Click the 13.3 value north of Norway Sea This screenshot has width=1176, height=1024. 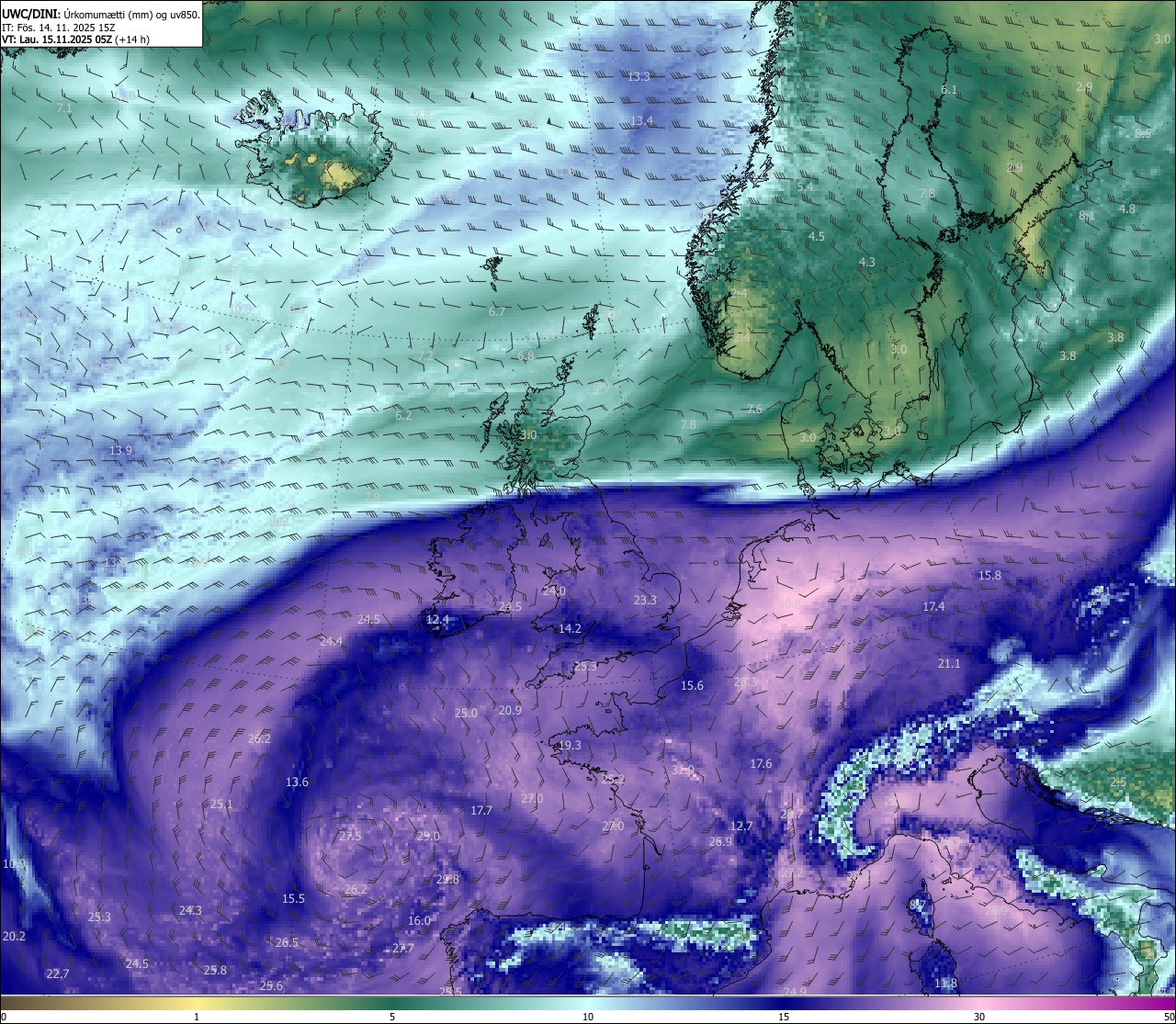coord(639,77)
